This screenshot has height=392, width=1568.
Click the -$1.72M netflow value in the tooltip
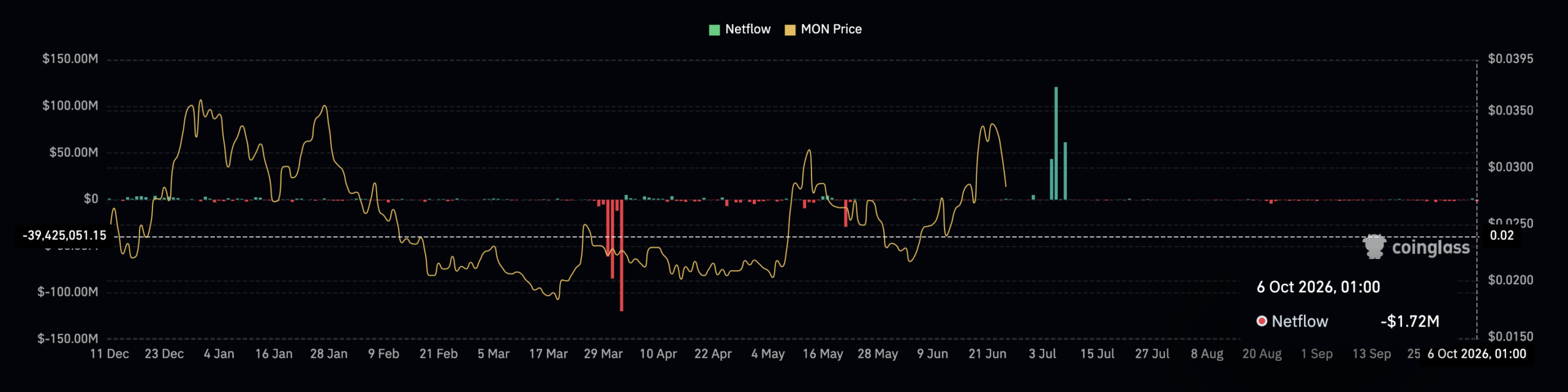click(x=1410, y=322)
